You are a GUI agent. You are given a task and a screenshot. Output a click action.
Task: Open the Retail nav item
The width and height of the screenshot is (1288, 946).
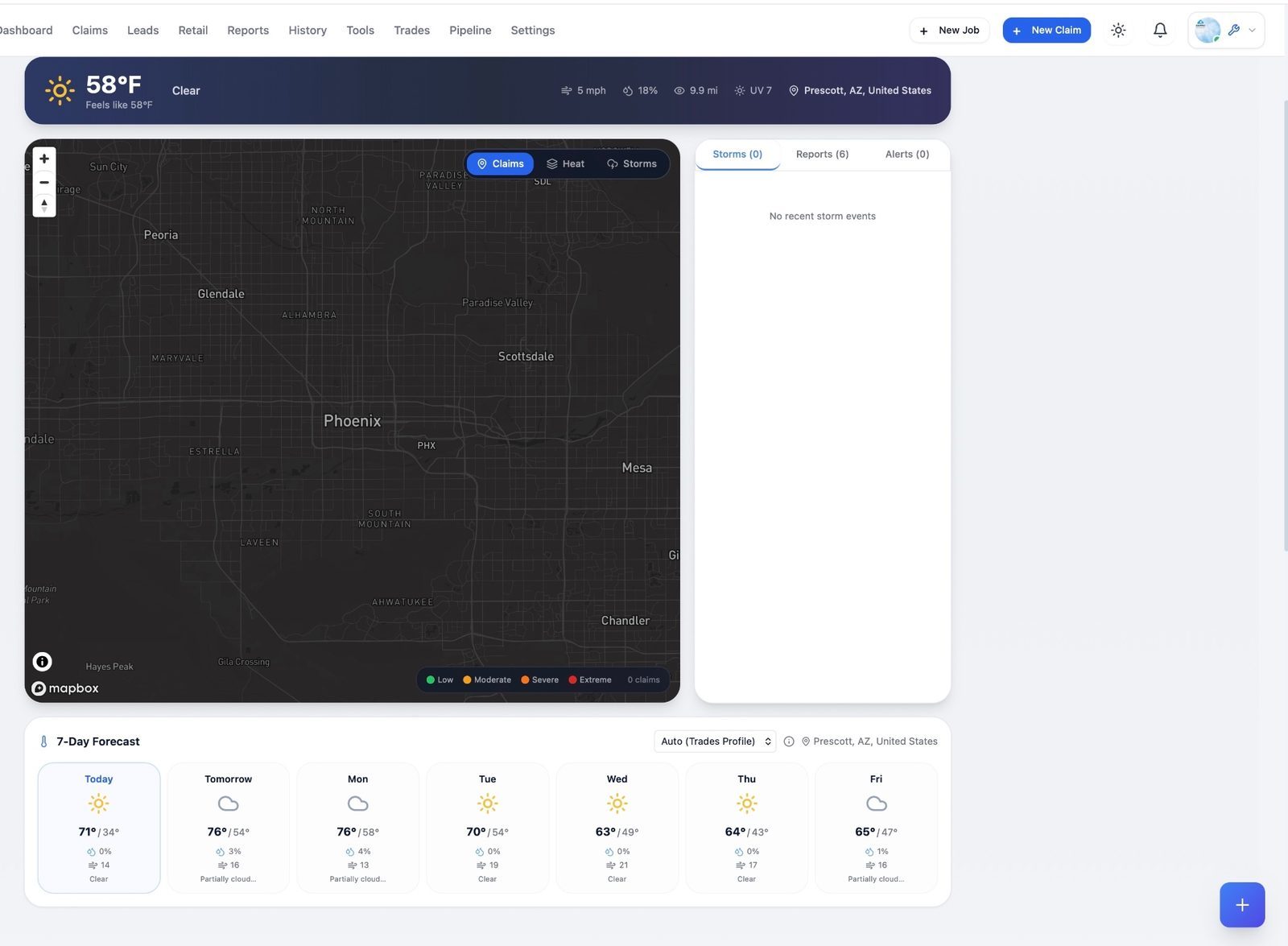point(193,31)
